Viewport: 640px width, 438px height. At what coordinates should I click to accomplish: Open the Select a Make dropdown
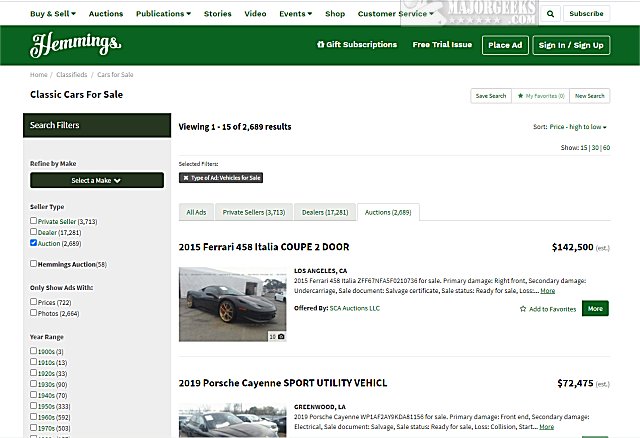97,180
